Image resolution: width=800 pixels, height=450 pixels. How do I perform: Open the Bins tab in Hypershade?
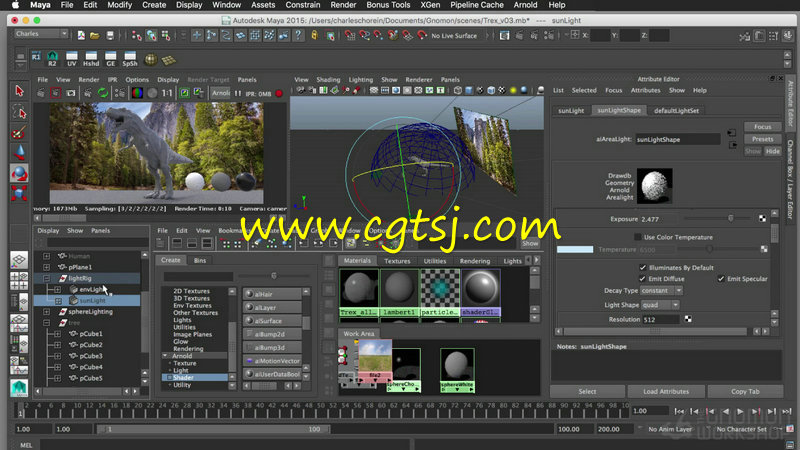(200, 260)
